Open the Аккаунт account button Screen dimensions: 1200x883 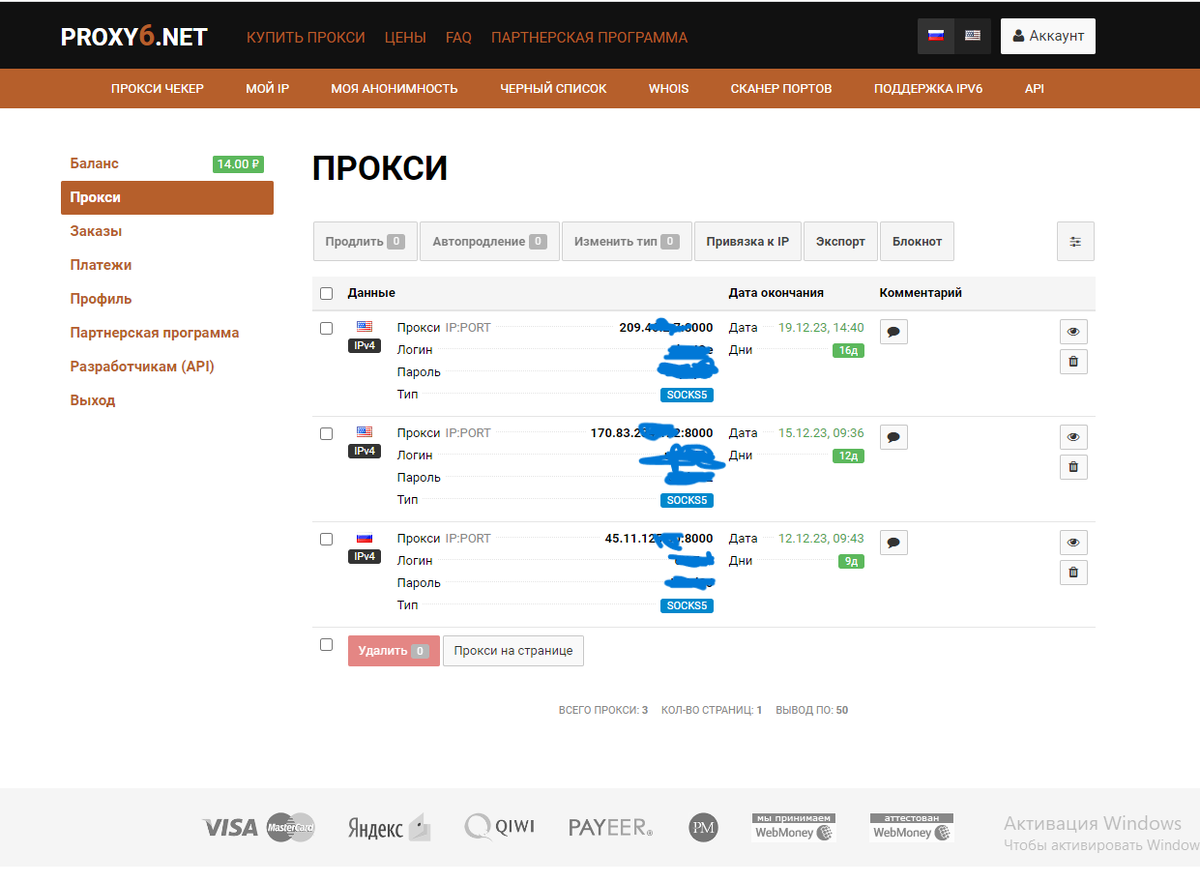pyautogui.click(x=1048, y=36)
